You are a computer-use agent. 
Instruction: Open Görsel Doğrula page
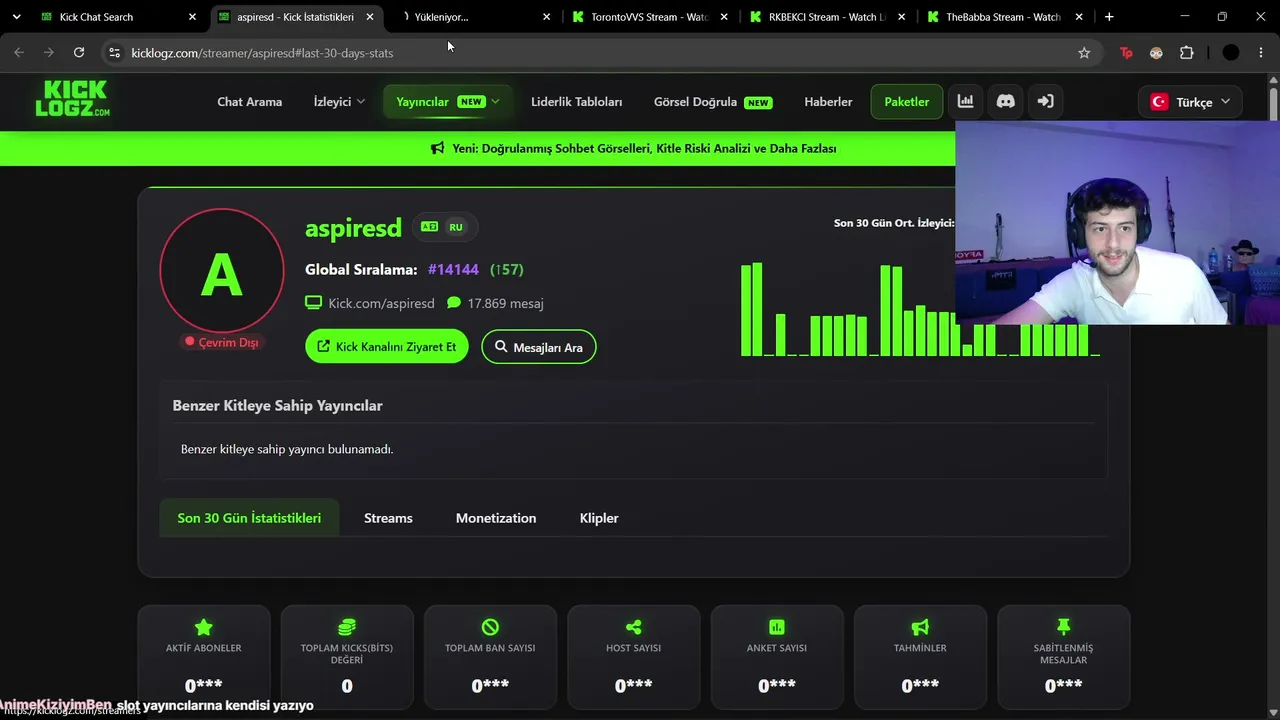pos(712,101)
